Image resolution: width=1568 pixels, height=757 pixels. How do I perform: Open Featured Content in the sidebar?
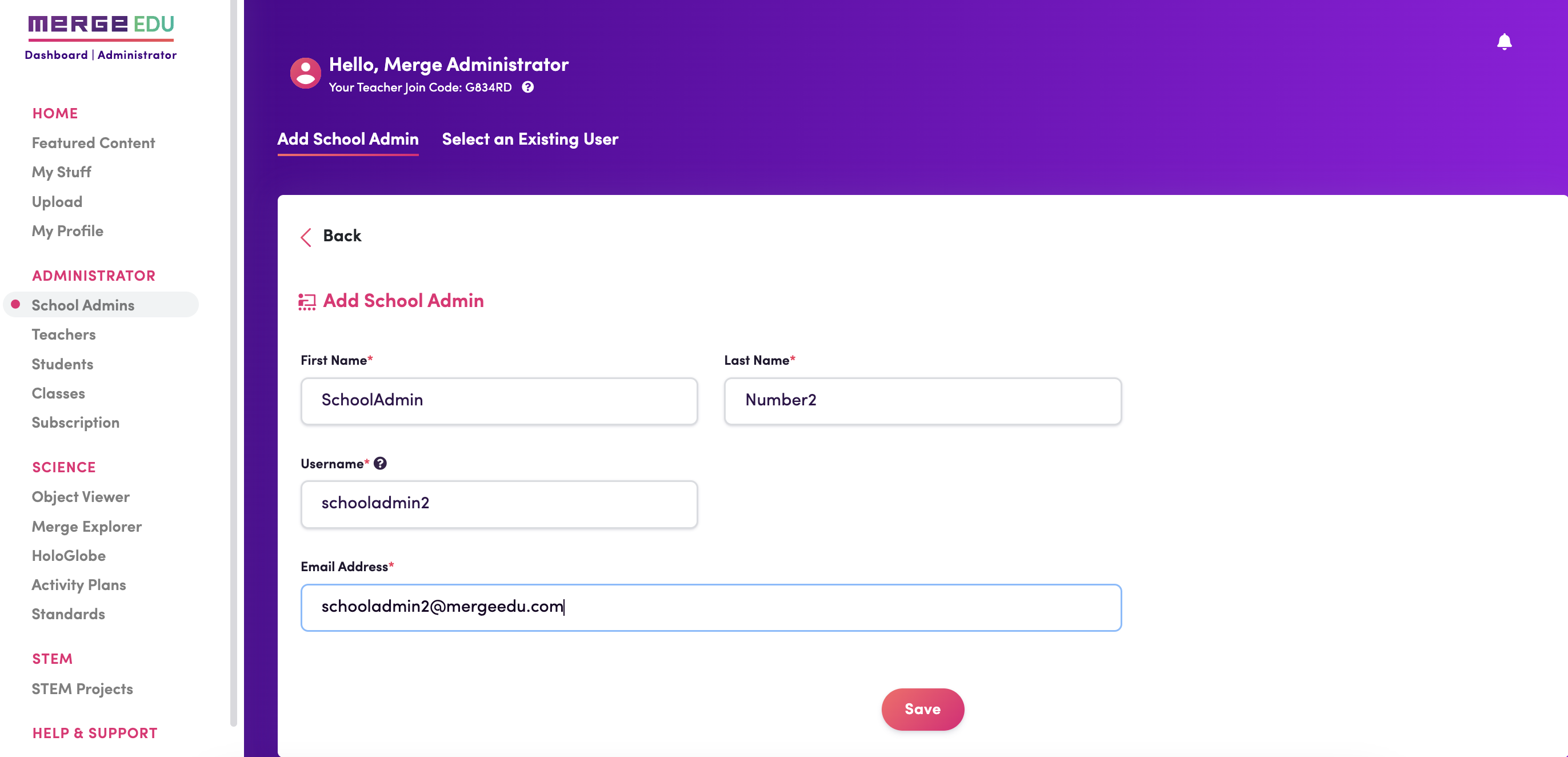(x=93, y=142)
